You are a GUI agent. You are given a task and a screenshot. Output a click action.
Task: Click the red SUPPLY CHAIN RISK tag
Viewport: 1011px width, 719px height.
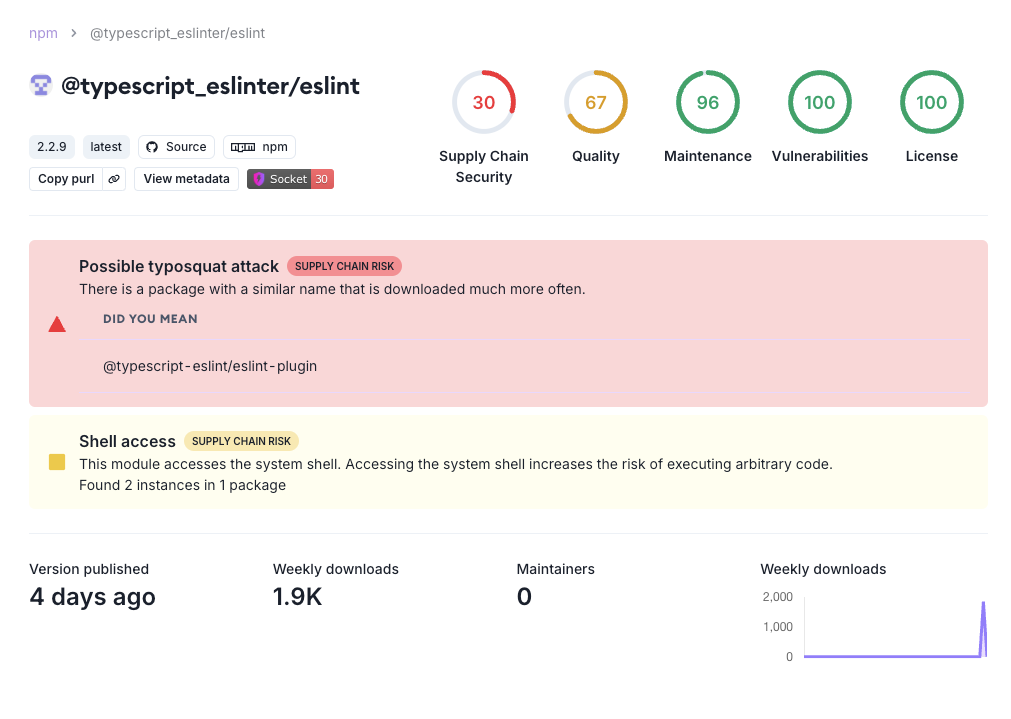pos(344,266)
